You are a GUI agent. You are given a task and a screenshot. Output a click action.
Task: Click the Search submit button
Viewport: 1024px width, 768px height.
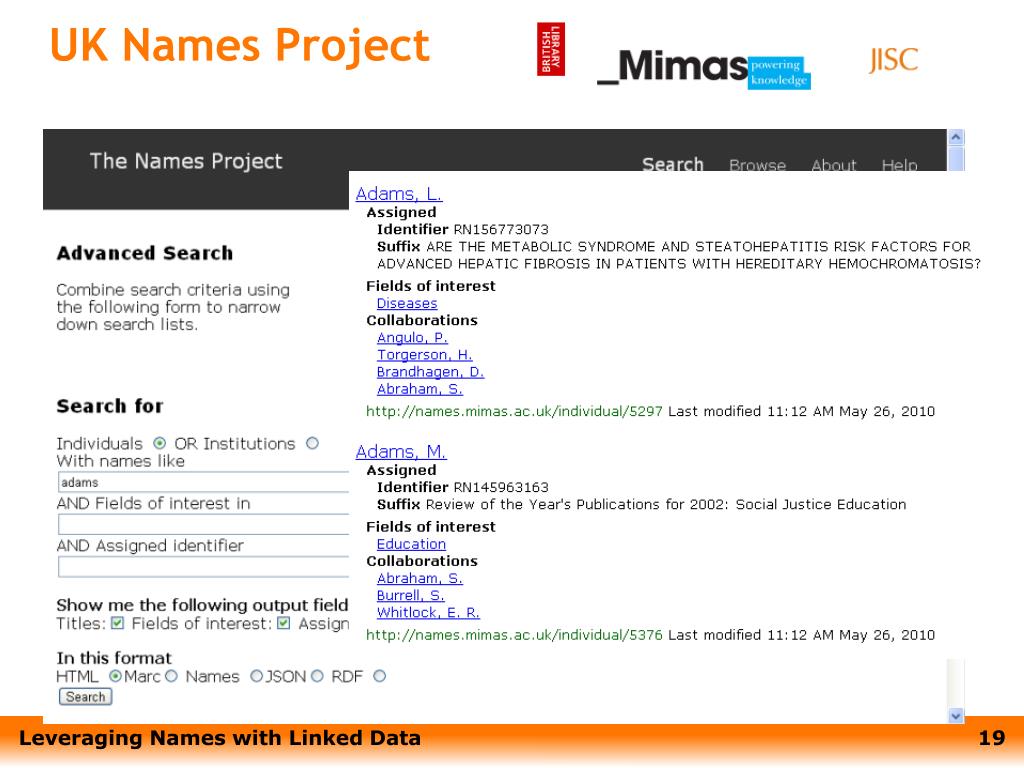pos(86,697)
